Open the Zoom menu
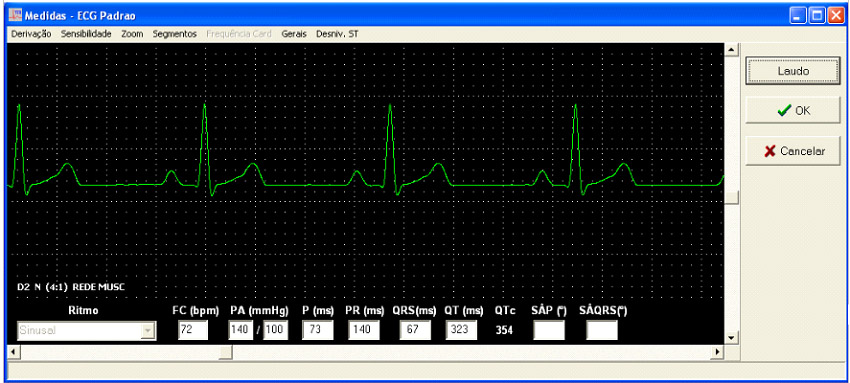Image resolution: width=850 pixels, height=383 pixels. (x=132, y=34)
